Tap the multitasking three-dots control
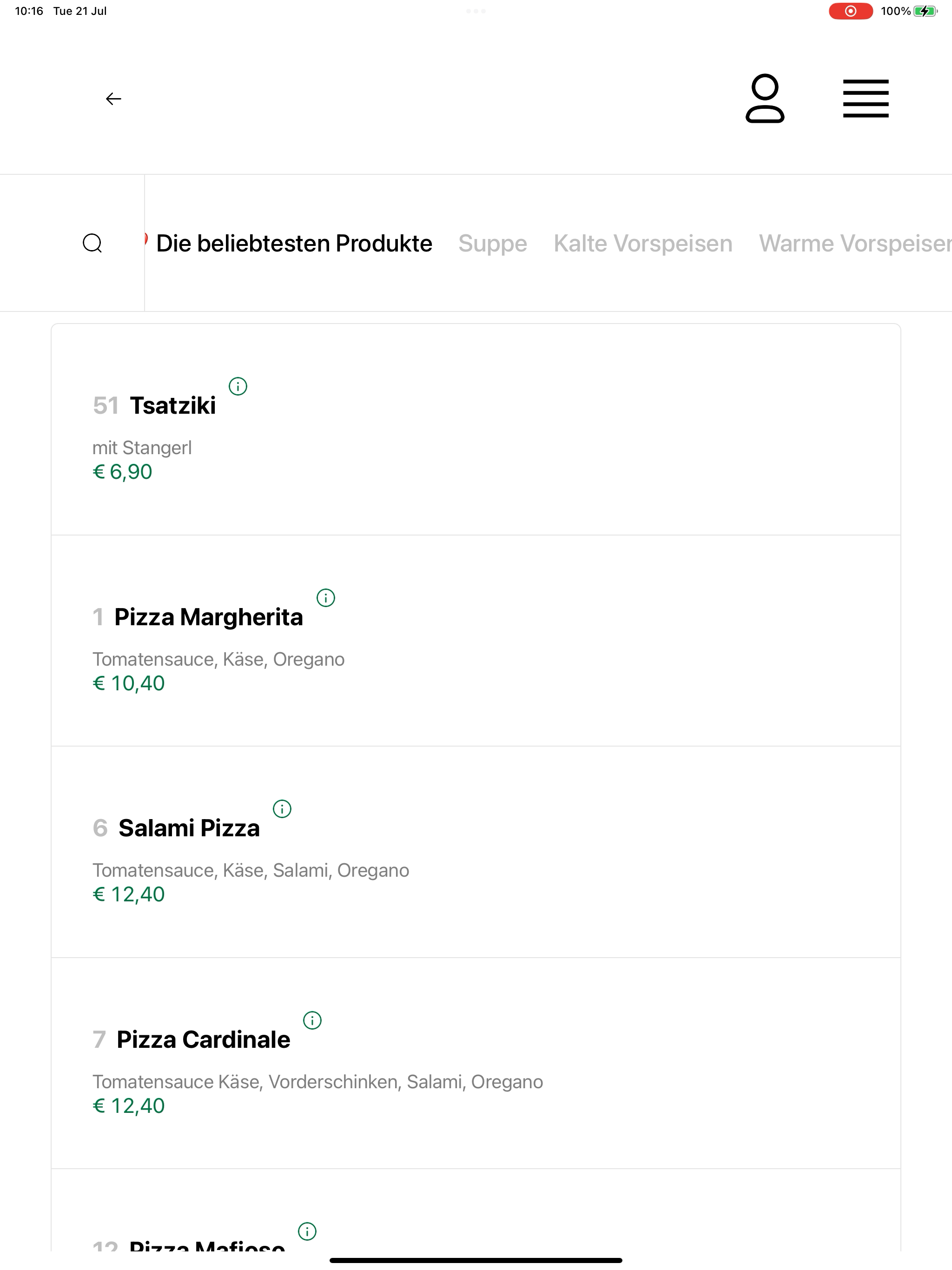Screen dimensions: 952x1270 pyautogui.click(x=476, y=11)
